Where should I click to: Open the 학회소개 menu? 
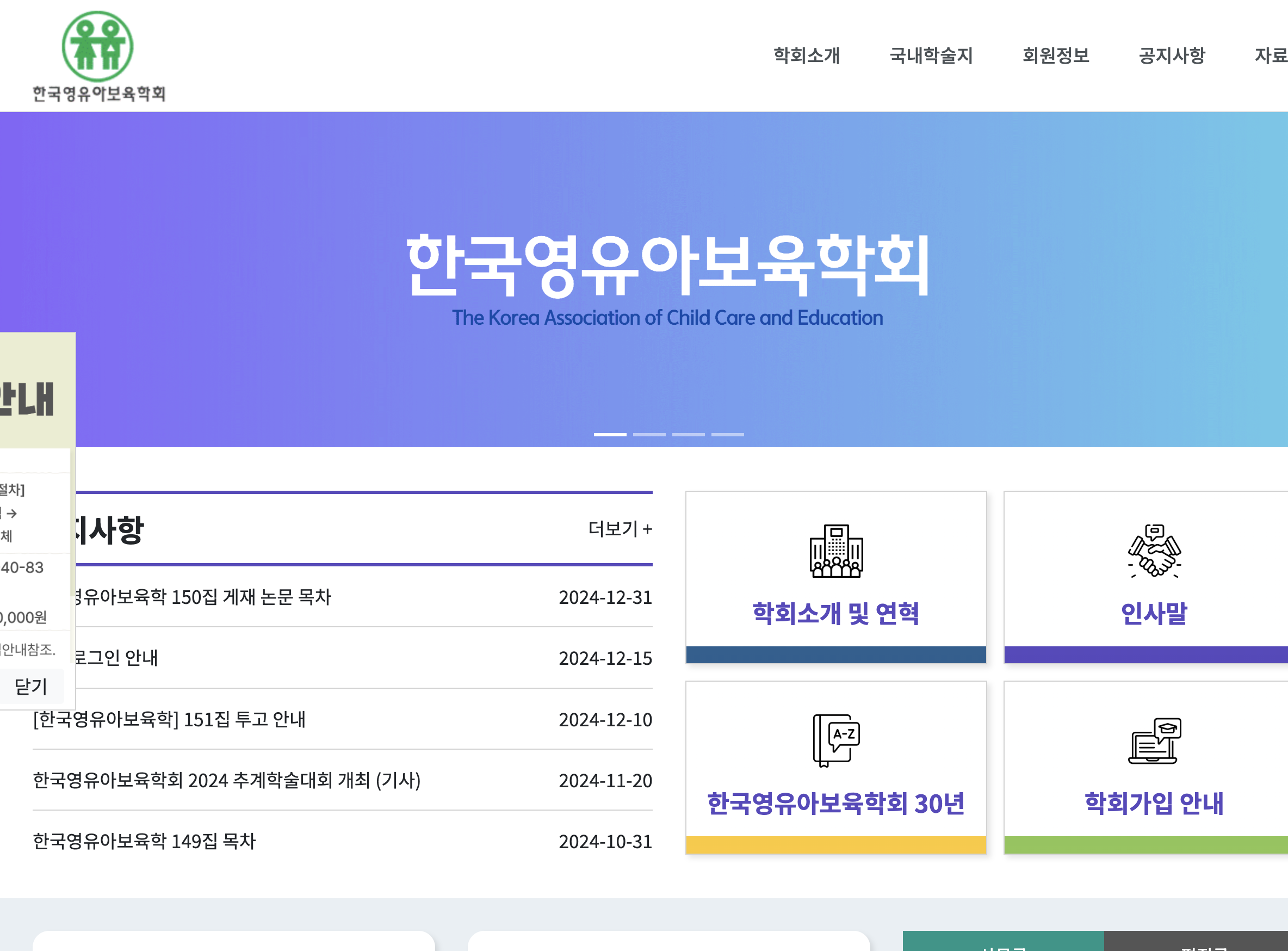(806, 56)
